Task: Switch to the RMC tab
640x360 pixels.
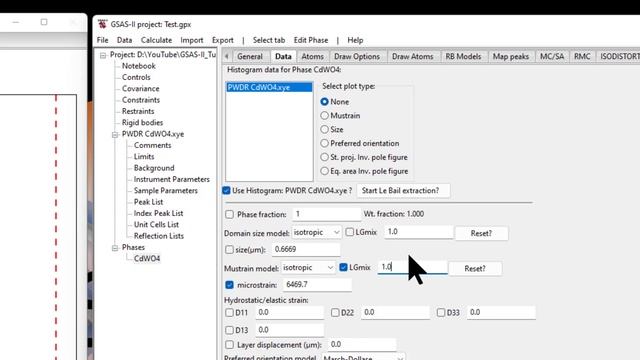Action: click(x=582, y=56)
